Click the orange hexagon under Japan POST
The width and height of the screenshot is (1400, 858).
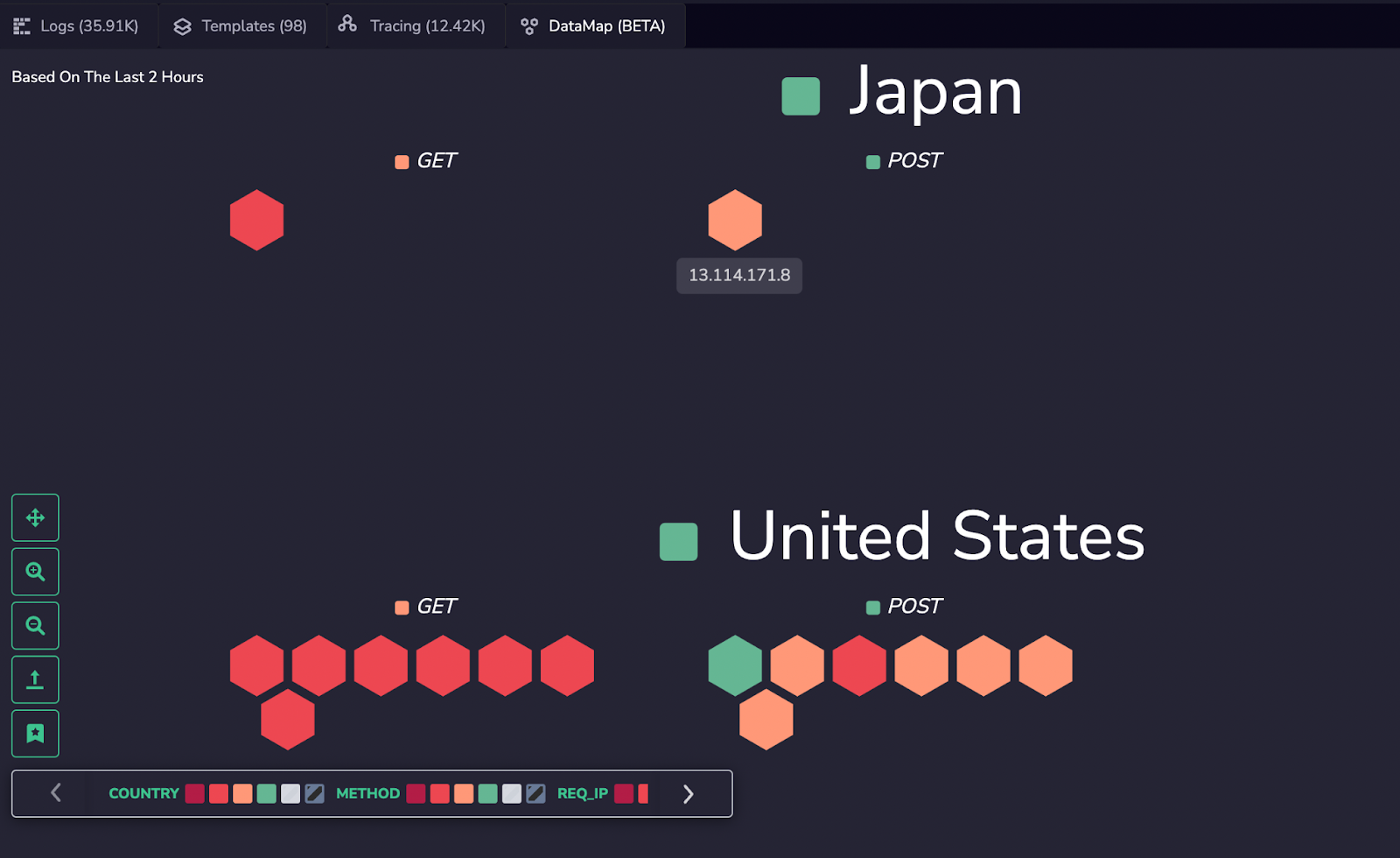[735, 220]
